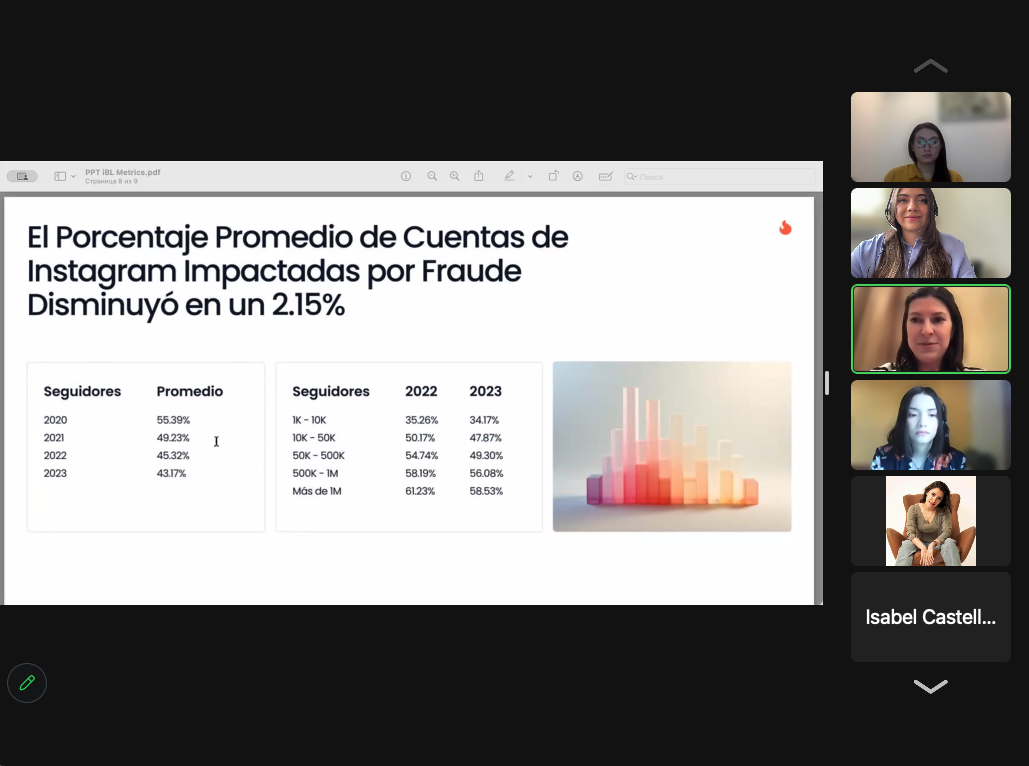Viewport: 1029px width, 766px height.
Task: Click the 50.17% value
Action: [420, 438]
